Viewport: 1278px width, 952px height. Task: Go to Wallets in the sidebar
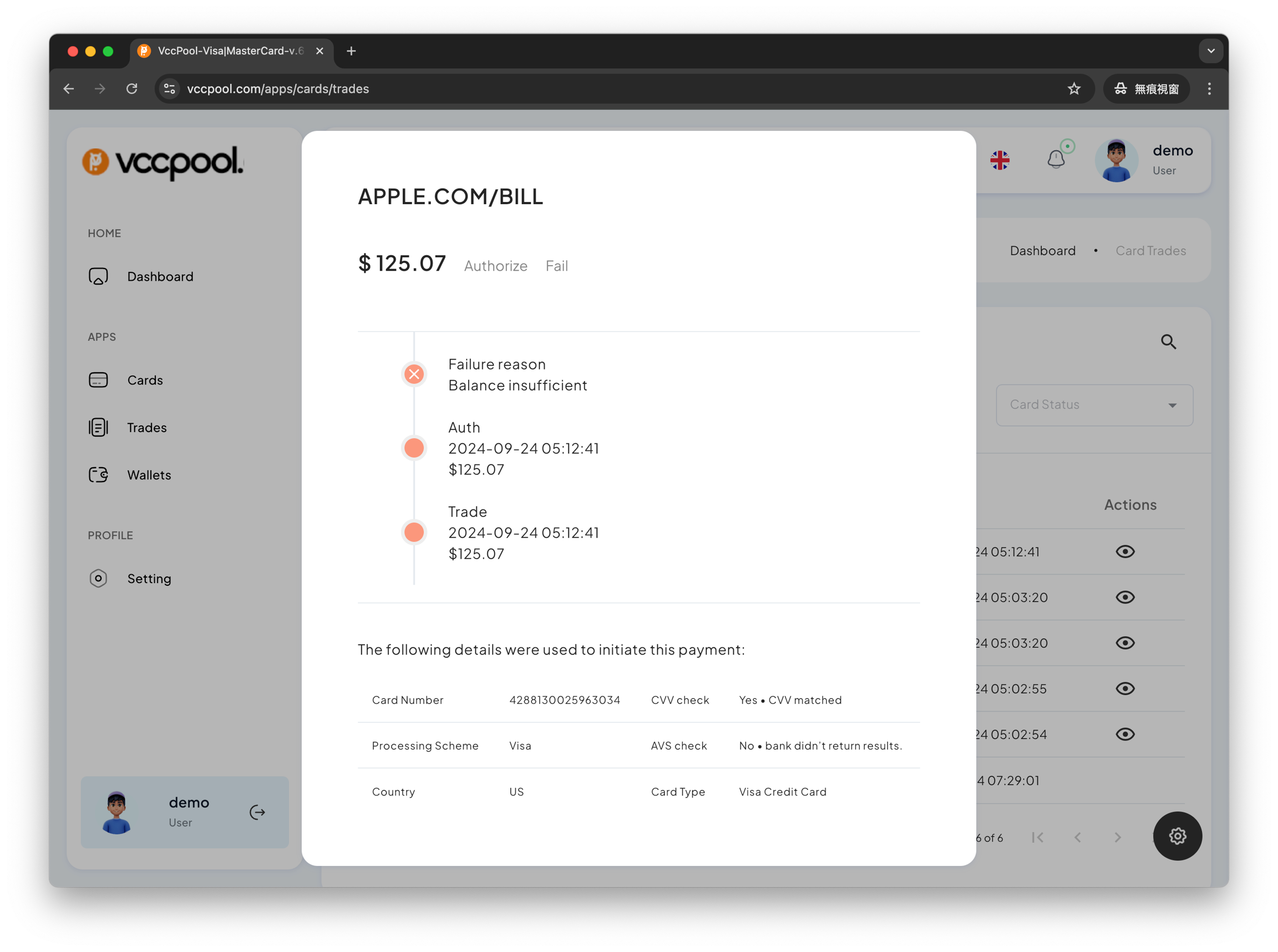coord(149,475)
